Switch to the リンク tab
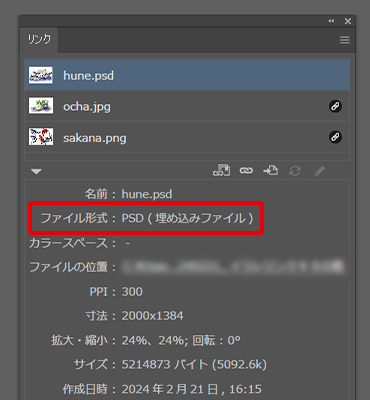This screenshot has height=400, width=370. 39,39
